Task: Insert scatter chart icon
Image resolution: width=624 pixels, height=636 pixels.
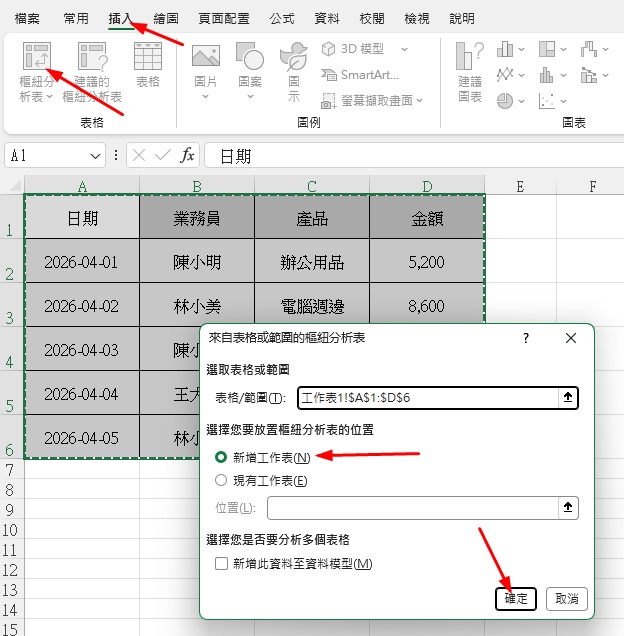Action: (547, 101)
